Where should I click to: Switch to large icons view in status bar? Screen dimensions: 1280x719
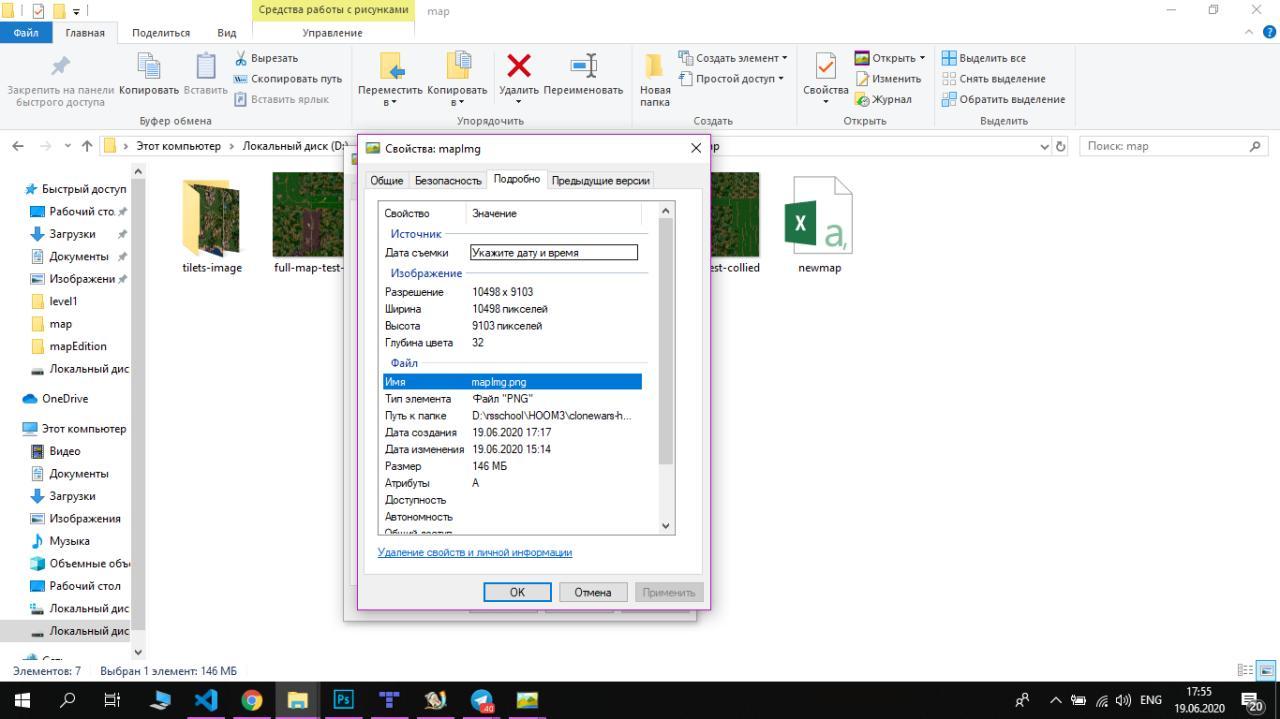(x=1266, y=670)
